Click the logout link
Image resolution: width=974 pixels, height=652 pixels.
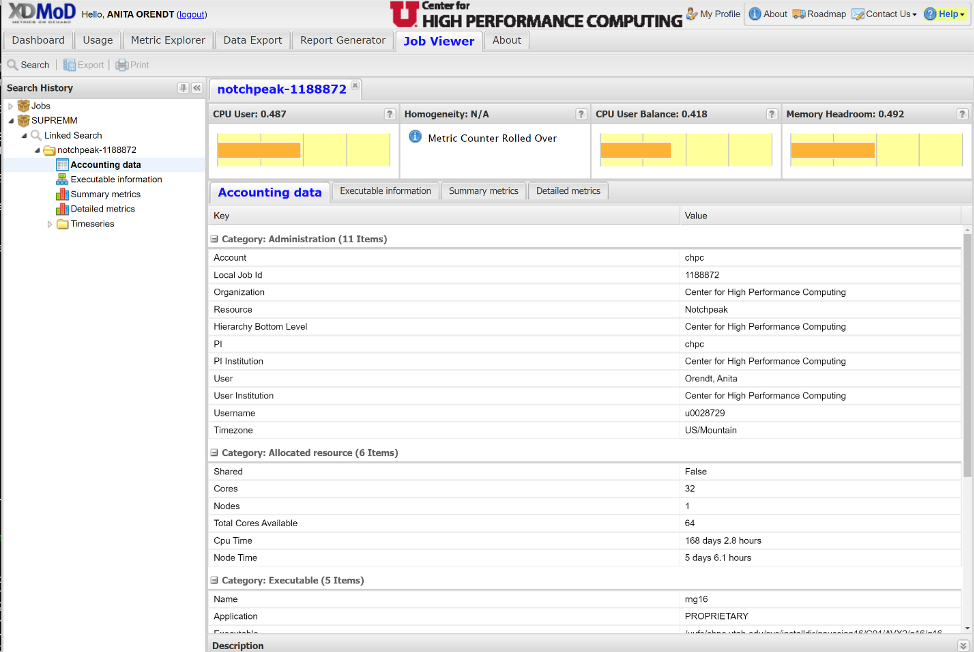(x=191, y=15)
